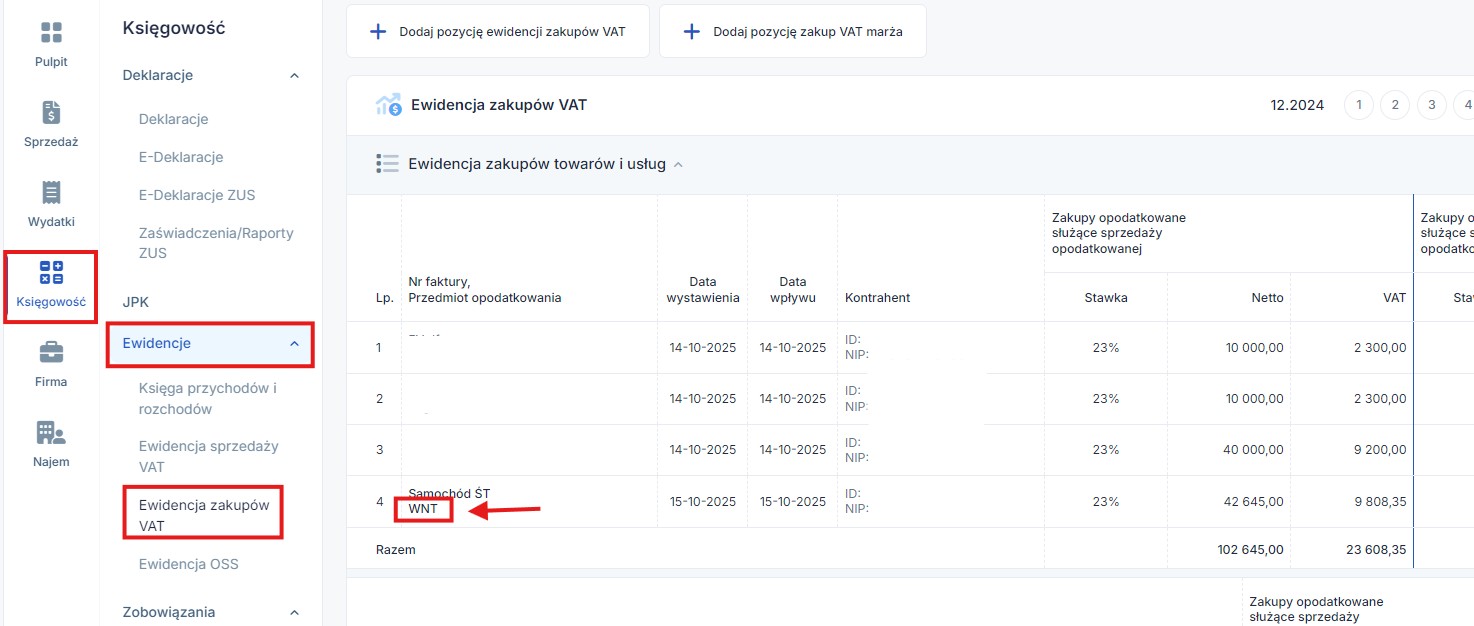Collapse the Ewidencje menu section
This screenshot has width=1474, height=626.
click(294, 344)
